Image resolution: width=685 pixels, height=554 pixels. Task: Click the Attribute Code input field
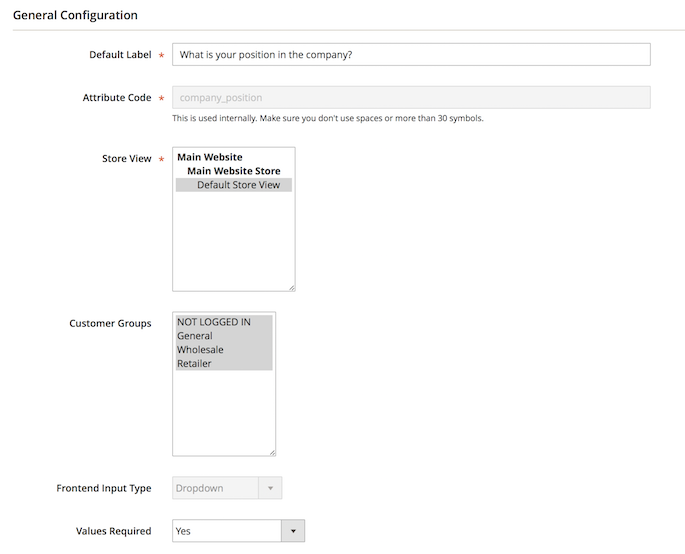point(410,98)
